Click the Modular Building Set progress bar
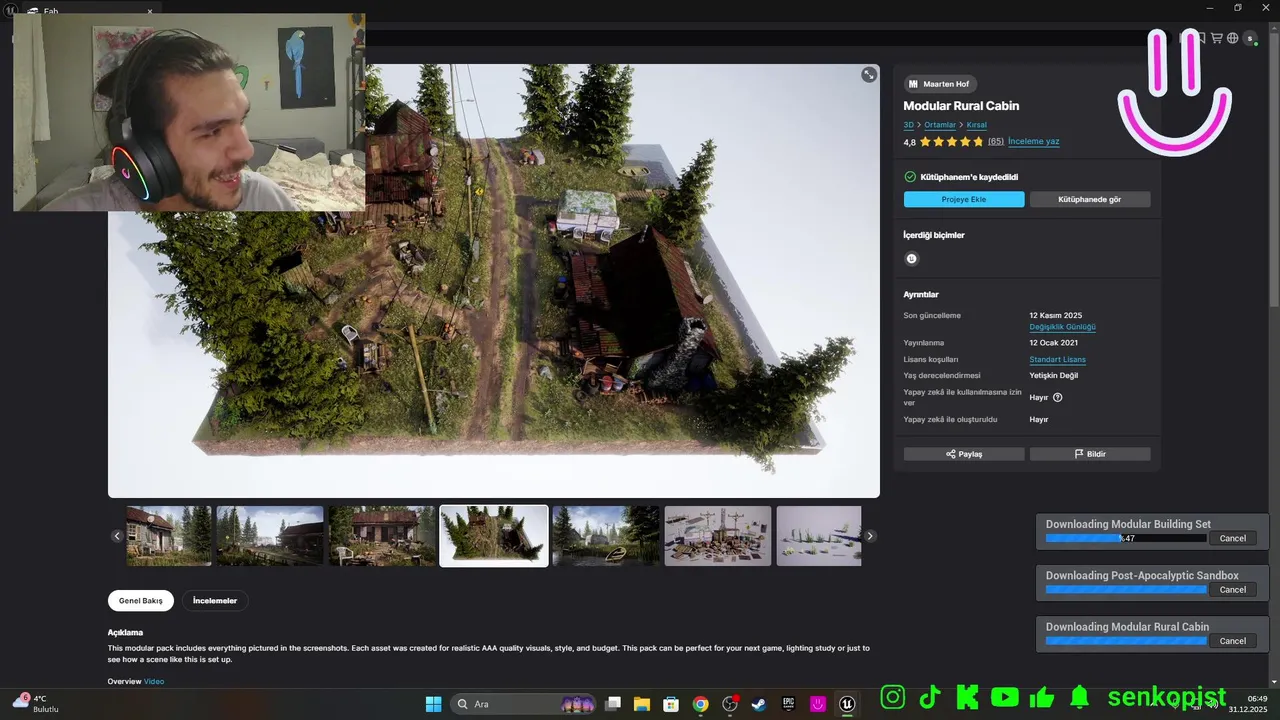 [x=1126, y=538]
